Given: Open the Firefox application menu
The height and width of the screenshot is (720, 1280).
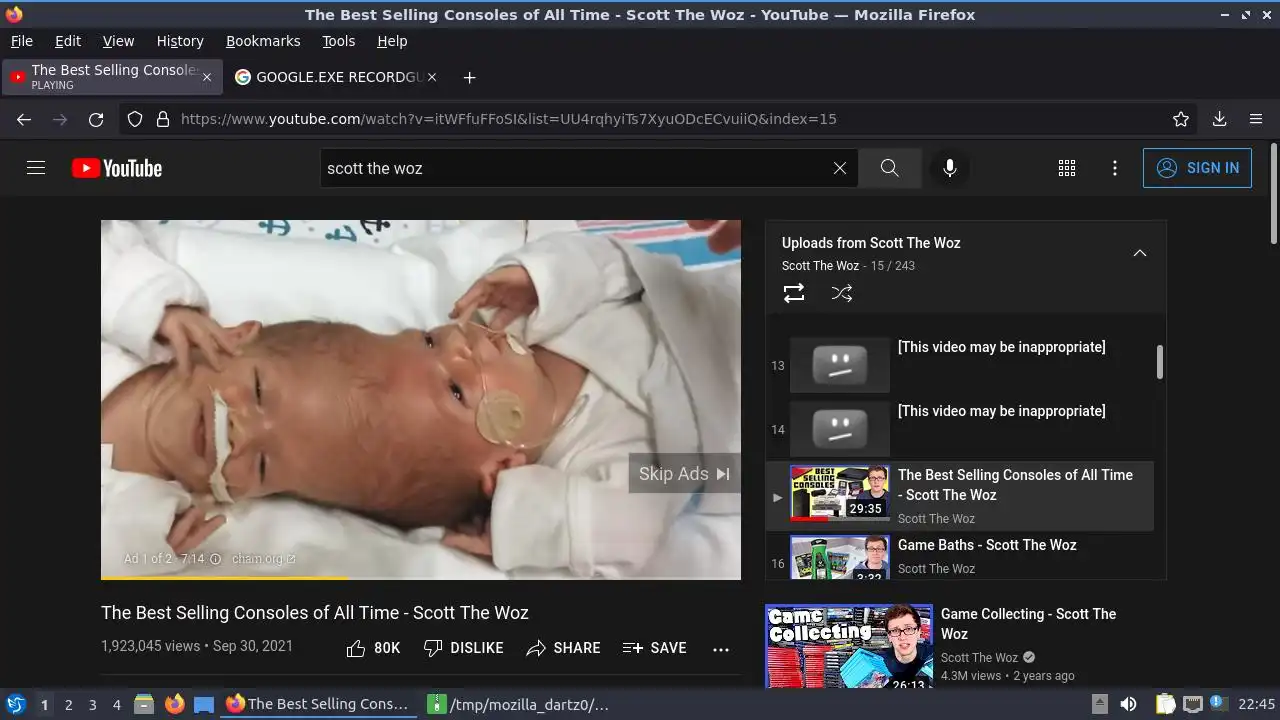Looking at the screenshot, I should 1256,119.
